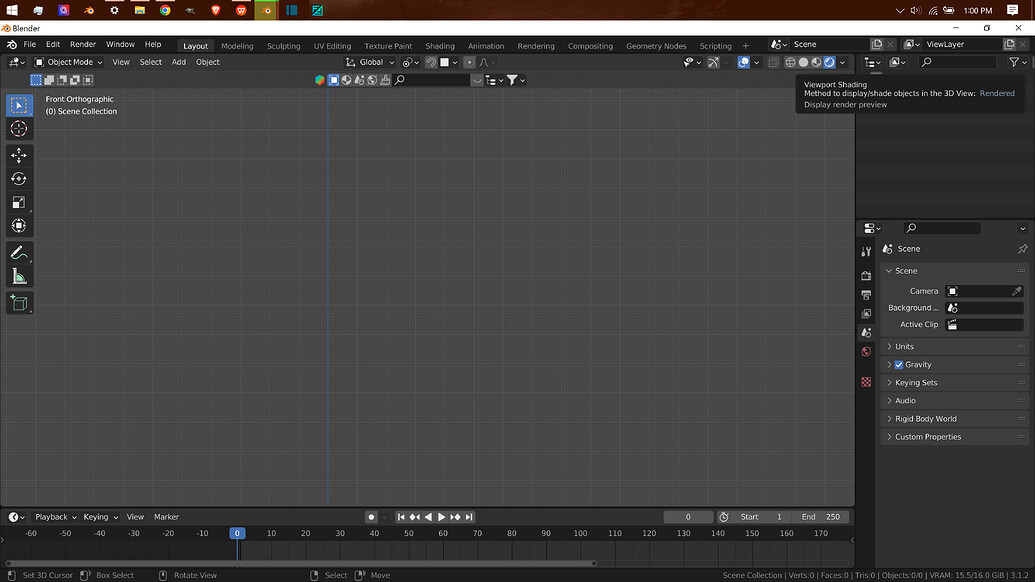Toggle snapping magnet button
The width and height of the screenshot is (1035, 582).
pos(431,62)
